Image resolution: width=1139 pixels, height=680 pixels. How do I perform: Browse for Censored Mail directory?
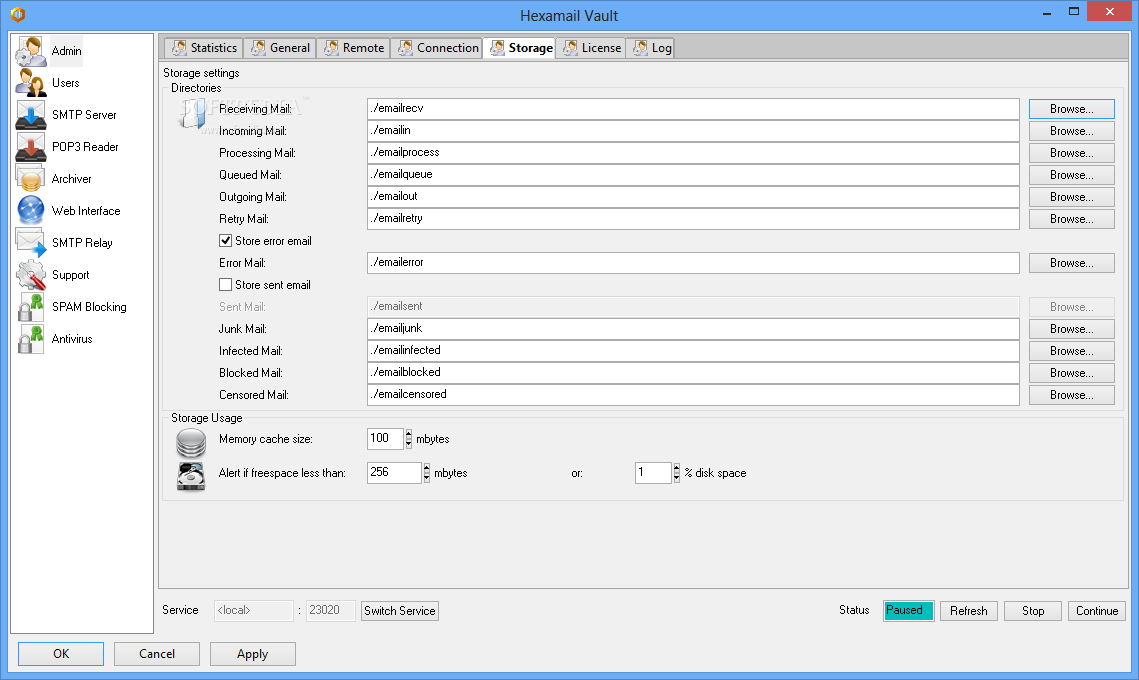point(1071,395)
